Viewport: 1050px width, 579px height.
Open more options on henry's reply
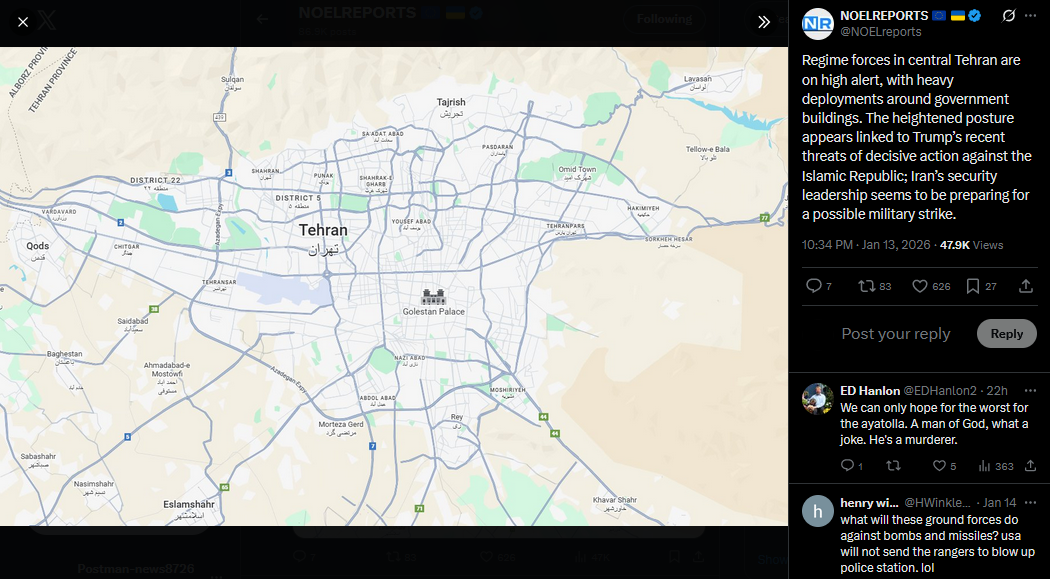point(1029,503)
